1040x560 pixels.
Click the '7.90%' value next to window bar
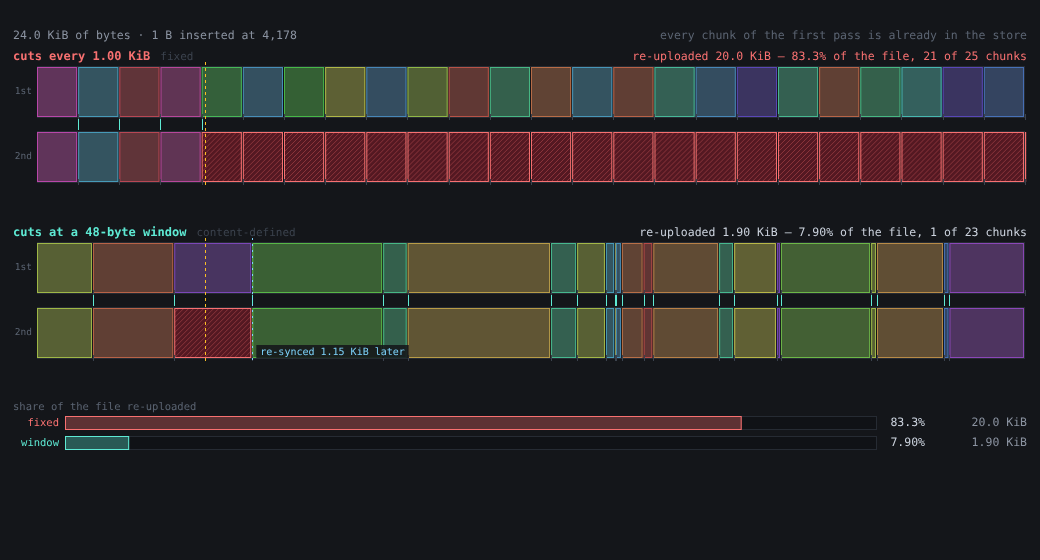pos(907,443)
